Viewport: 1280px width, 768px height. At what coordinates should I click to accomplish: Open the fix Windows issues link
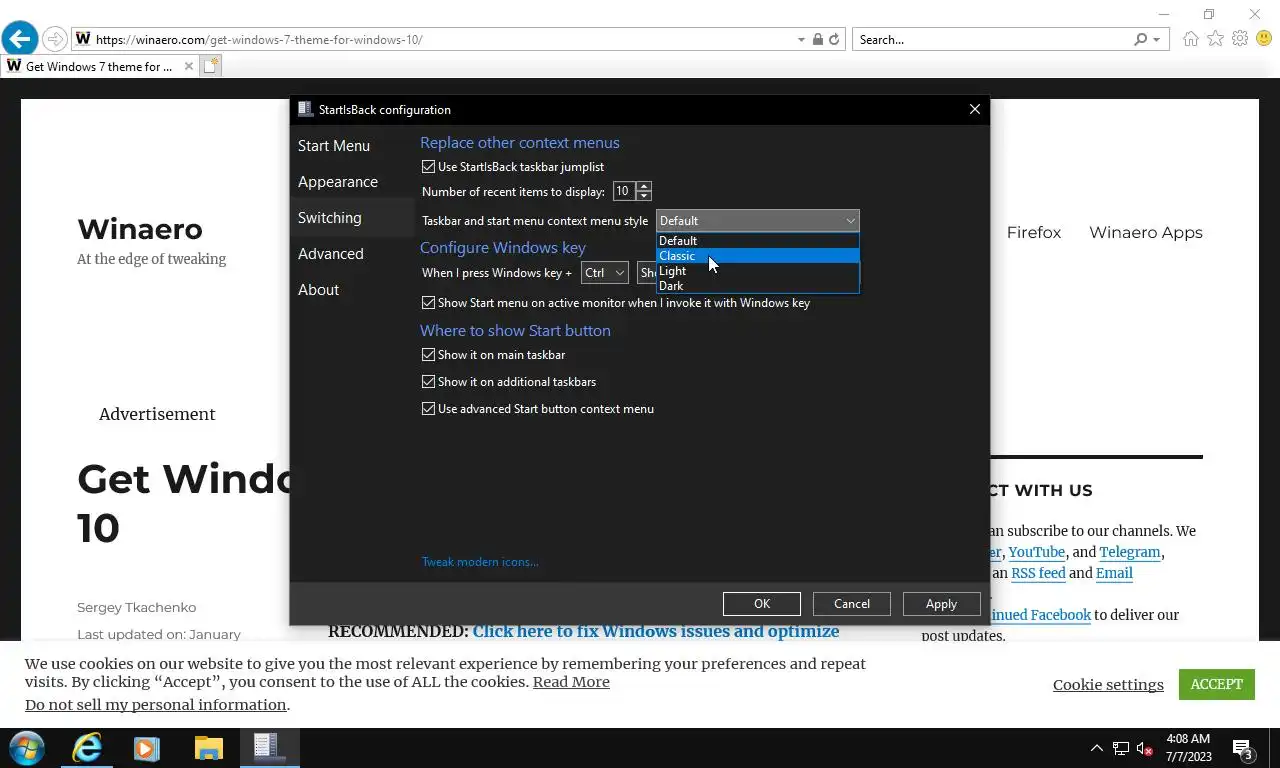(x=656, y=631)
